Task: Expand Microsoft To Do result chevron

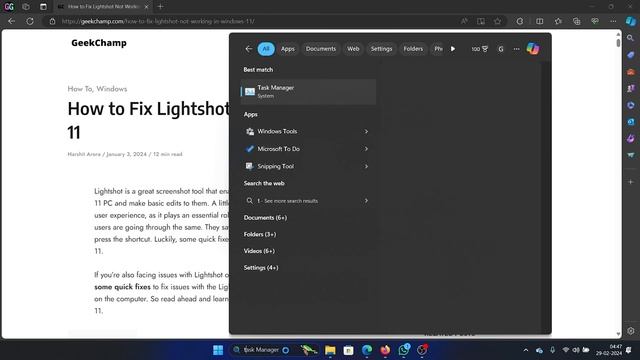Action: point(366,149)
